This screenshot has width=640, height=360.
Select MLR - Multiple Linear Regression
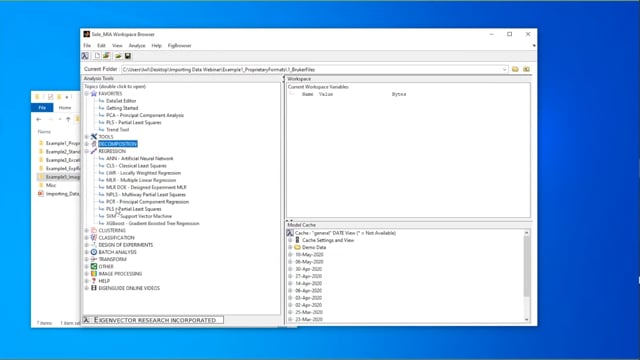141,180
